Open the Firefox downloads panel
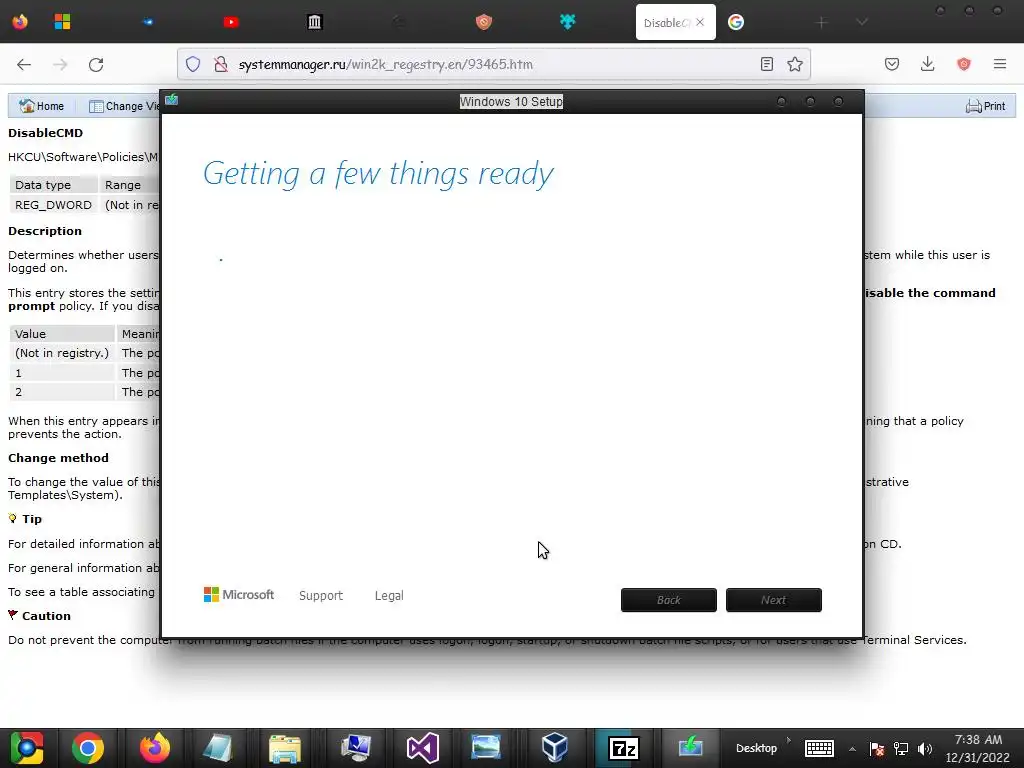 (927, 64)
